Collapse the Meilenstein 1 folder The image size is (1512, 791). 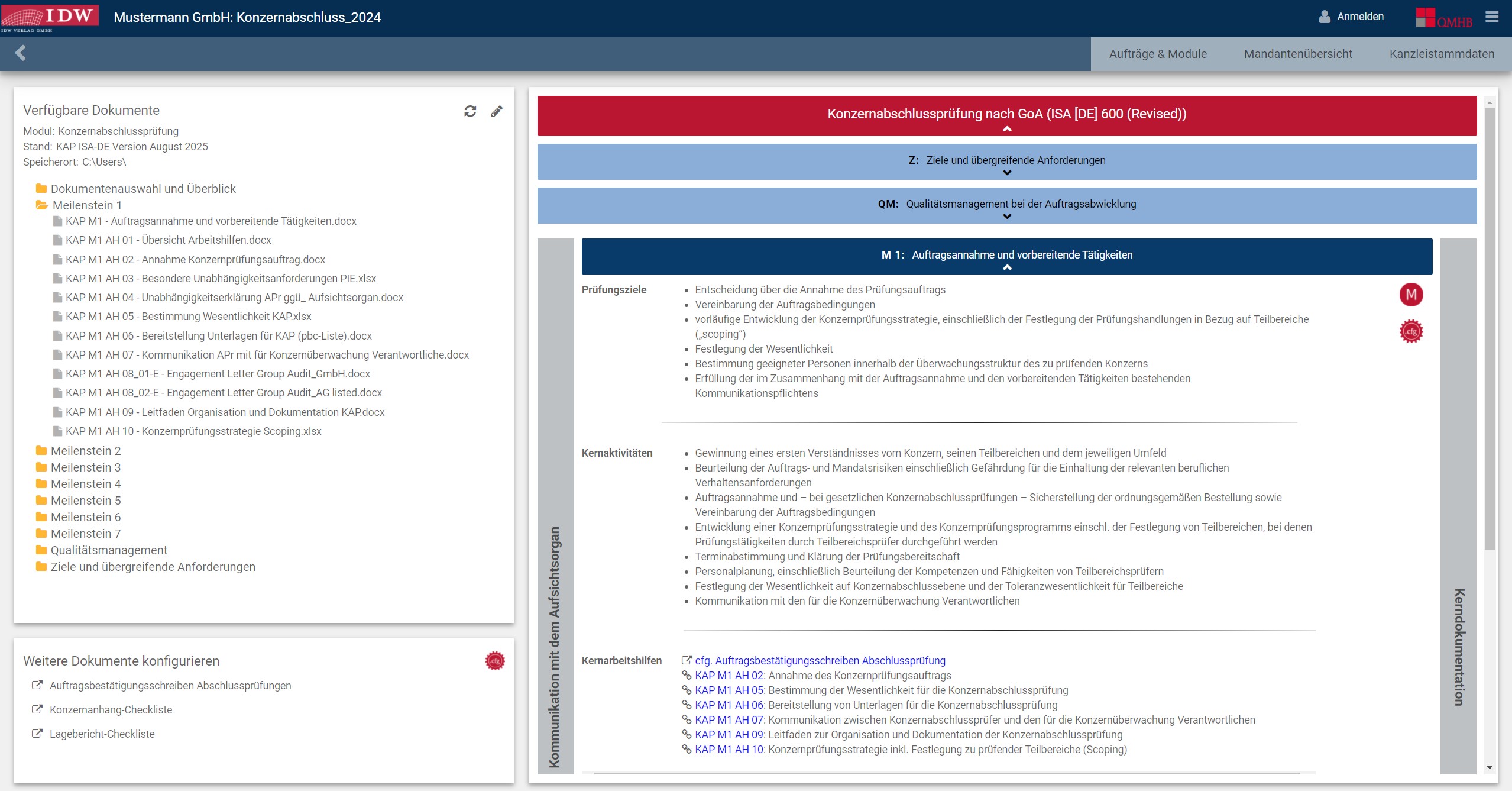[86, 205]
